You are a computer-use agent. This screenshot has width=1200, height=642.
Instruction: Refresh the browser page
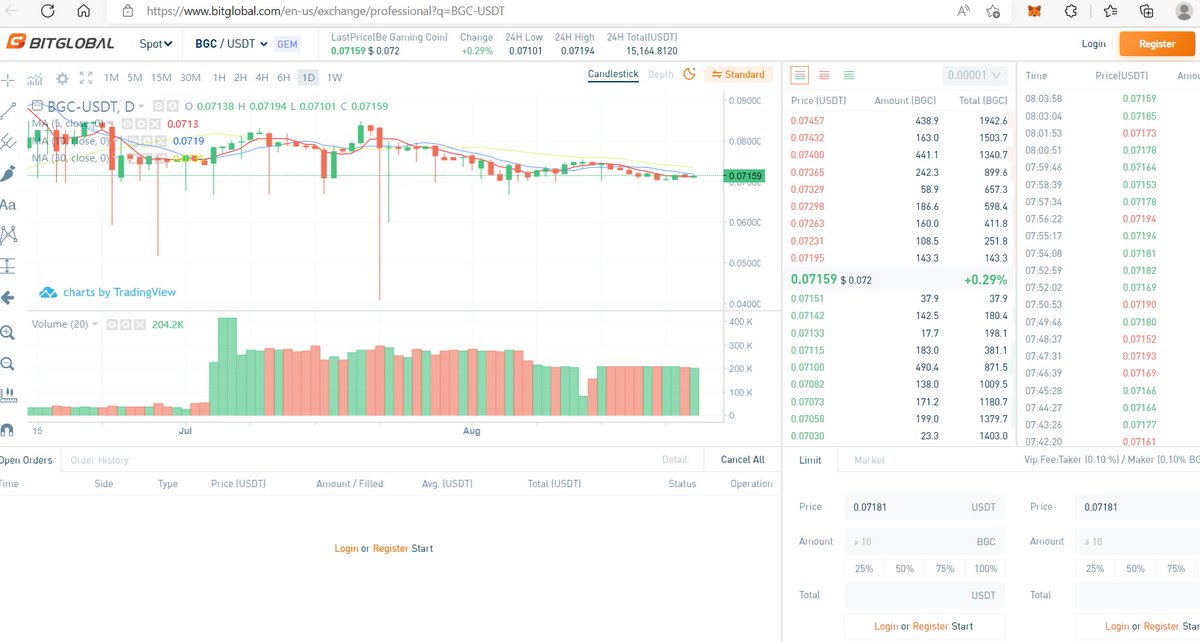[x=47, y=11]
